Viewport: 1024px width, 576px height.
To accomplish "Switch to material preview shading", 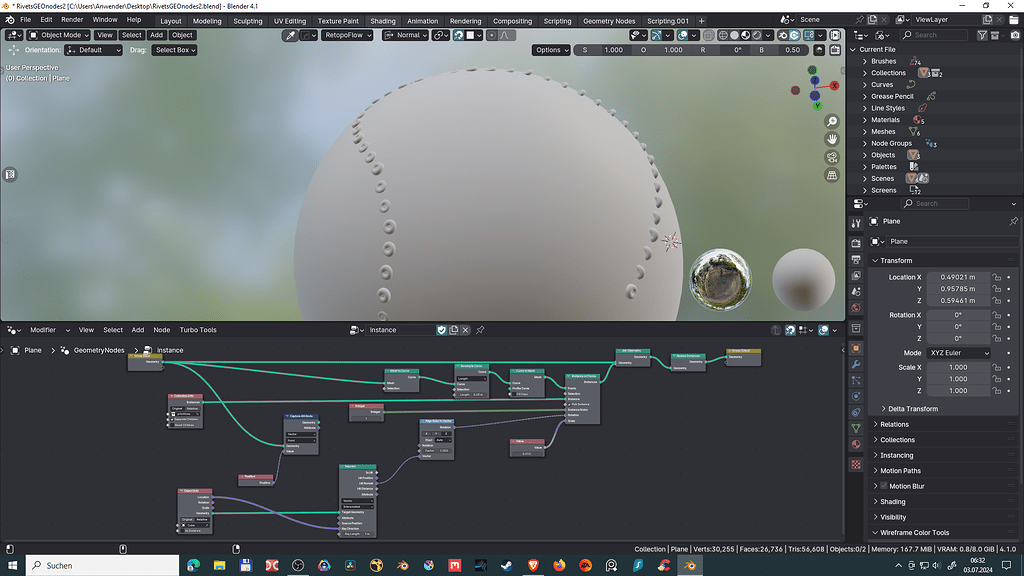I will [x=746, y=35].
